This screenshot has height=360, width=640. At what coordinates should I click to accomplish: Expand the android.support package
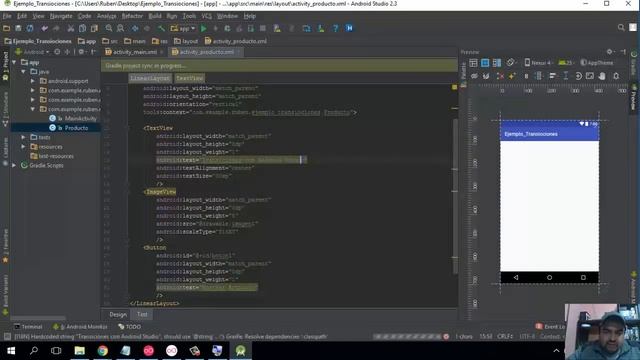[x=33, y=81]
